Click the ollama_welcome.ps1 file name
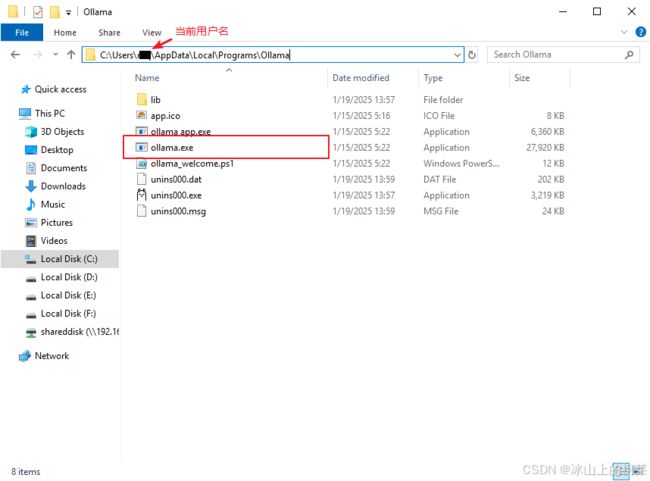Viewport: 650px width, 481px height. coord(192,163)
